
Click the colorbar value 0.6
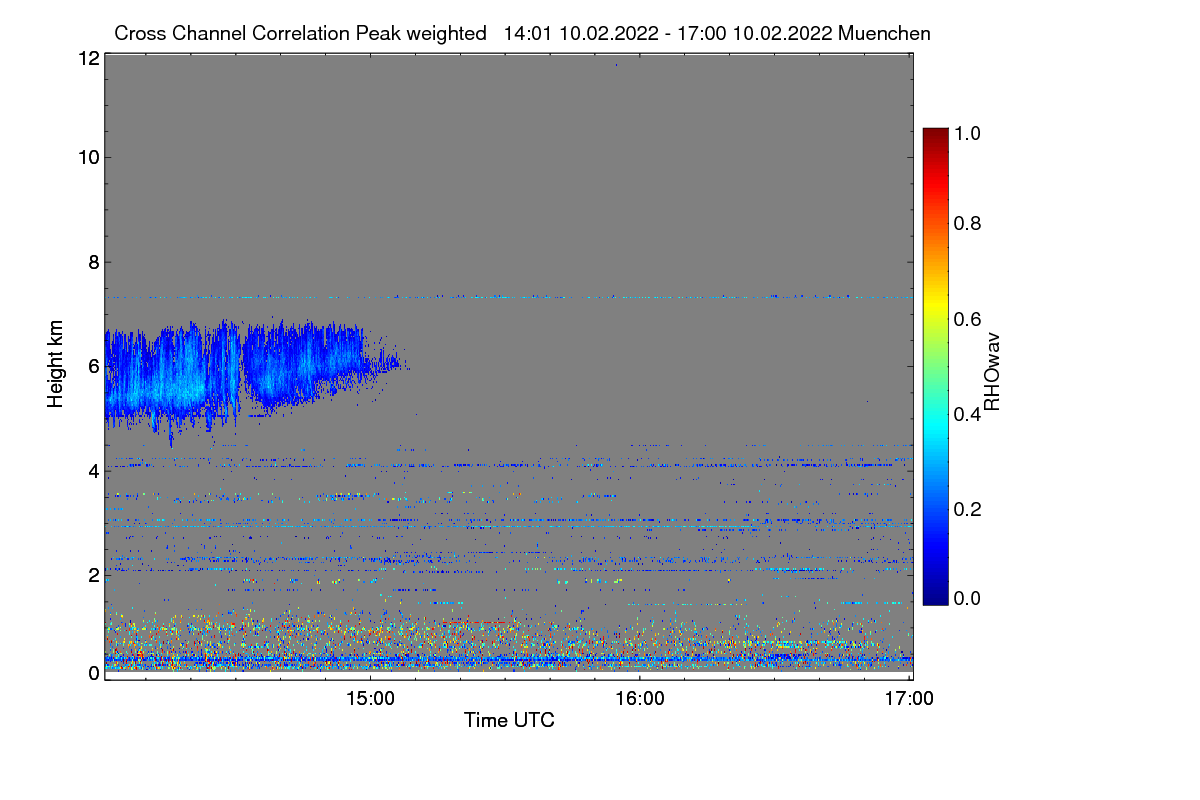click(969, 319)
